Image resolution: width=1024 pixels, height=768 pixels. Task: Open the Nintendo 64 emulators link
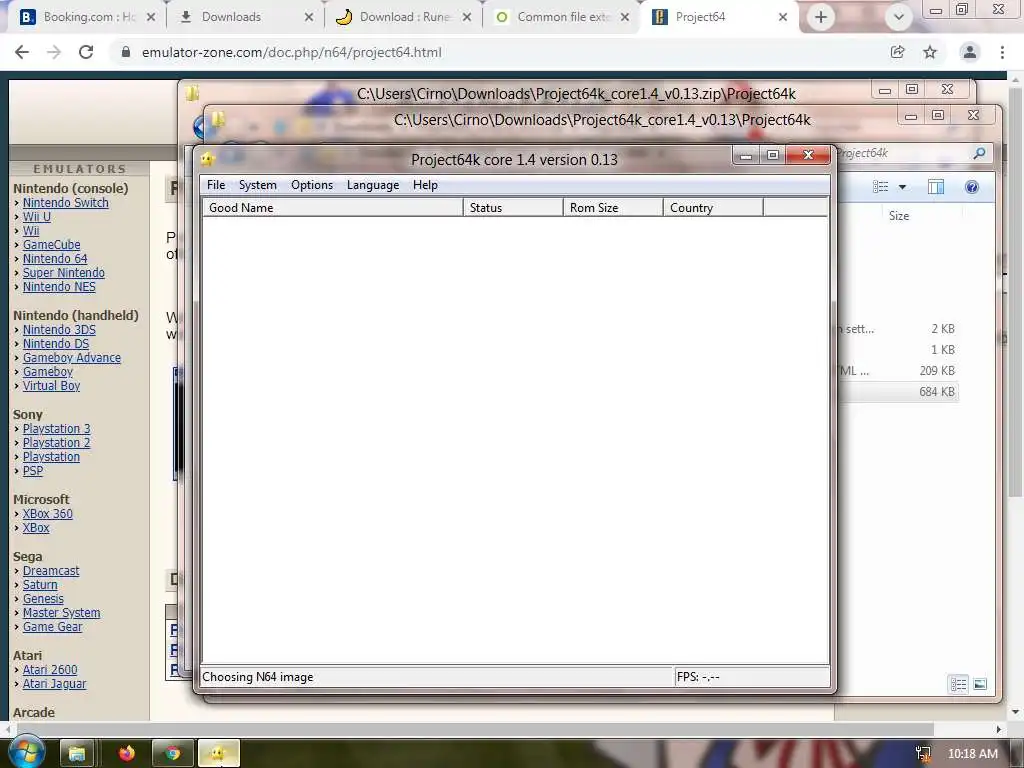[55, 259]
